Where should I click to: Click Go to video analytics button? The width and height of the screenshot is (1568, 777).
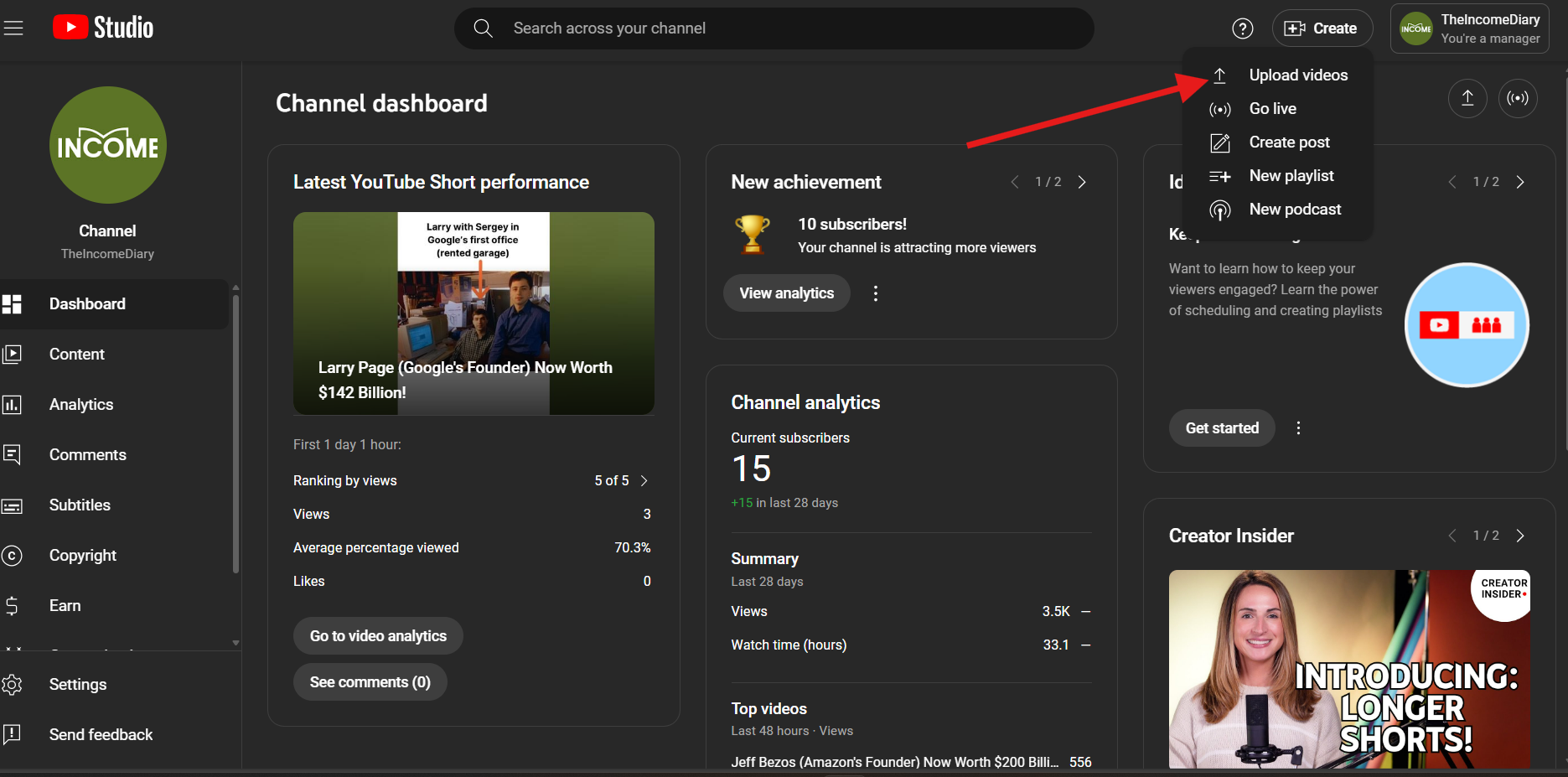(378, 636)
